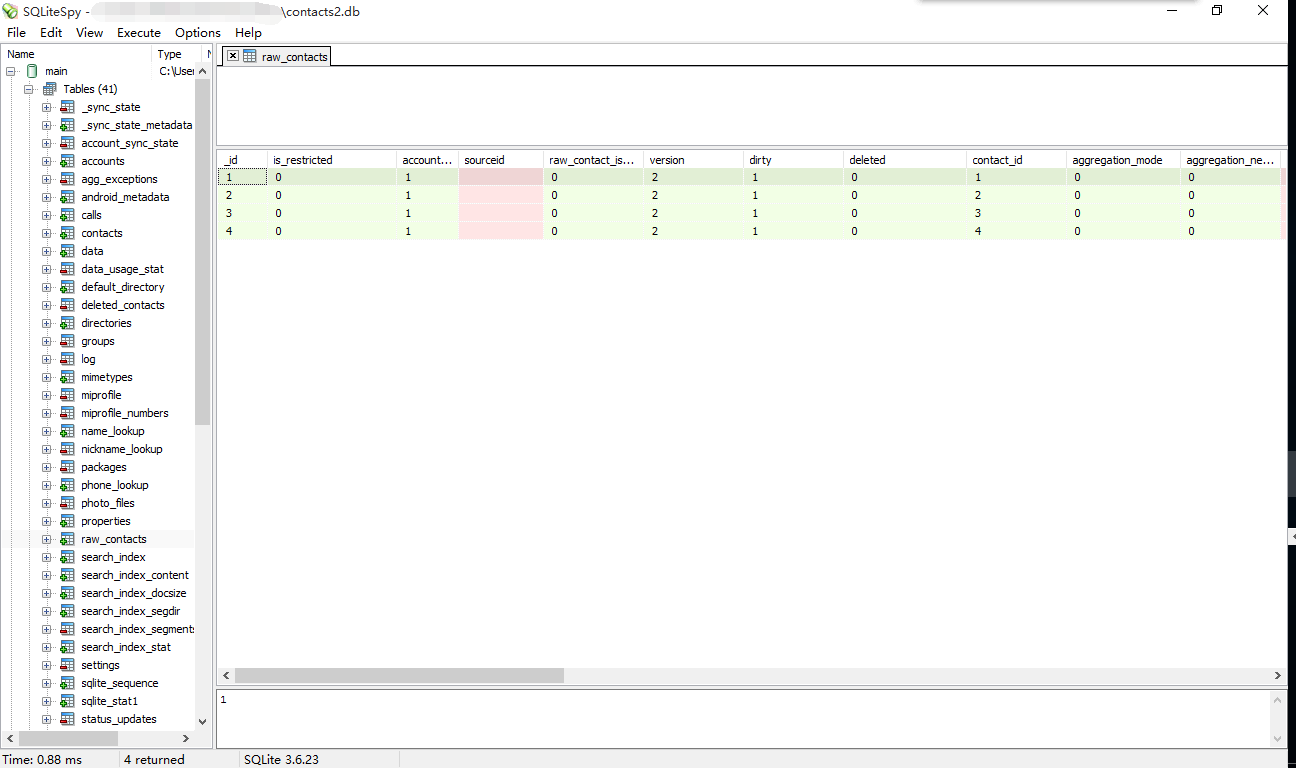Collapse the main database node
Screen dimensions: 1296x768
11,71
